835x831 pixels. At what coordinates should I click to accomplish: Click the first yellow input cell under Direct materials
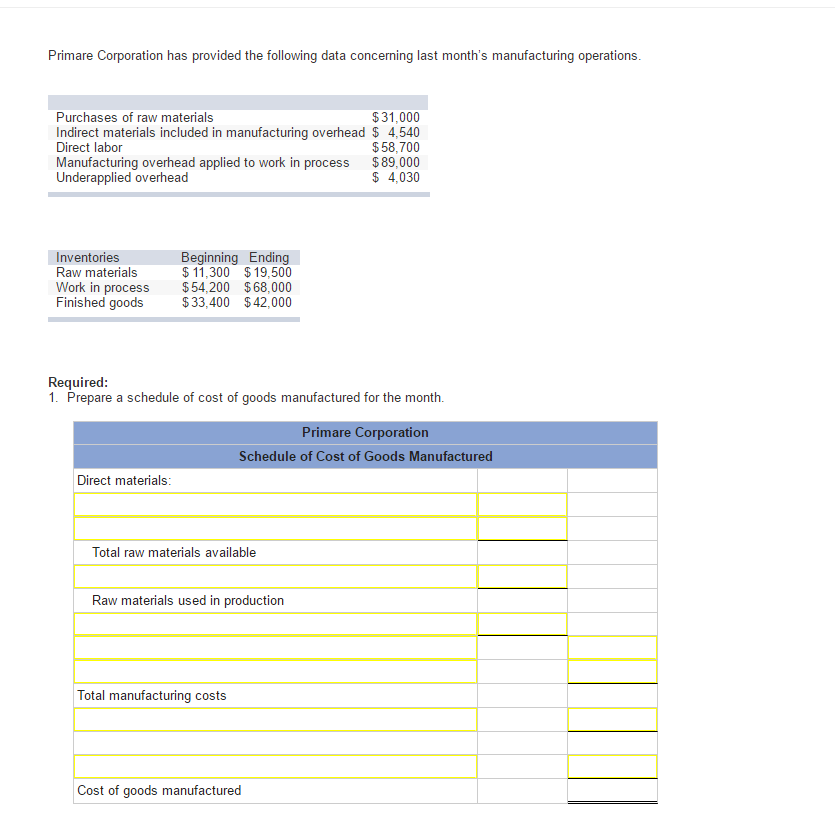[275, 504]
